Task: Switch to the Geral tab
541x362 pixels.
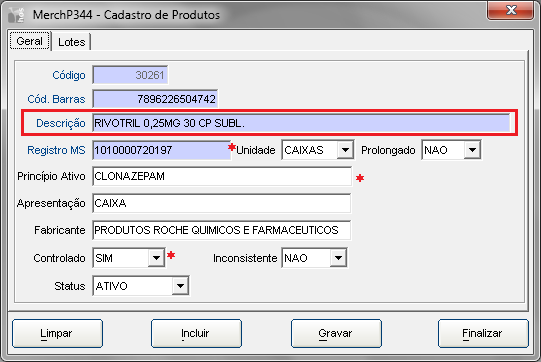Action: point(30,41)
